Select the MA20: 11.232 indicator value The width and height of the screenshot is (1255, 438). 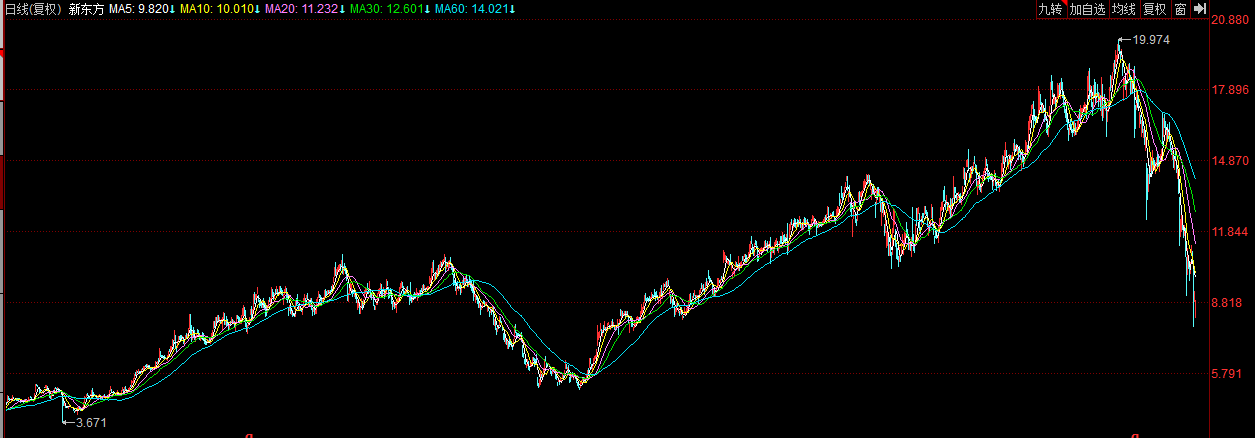(x=306, y=9)
